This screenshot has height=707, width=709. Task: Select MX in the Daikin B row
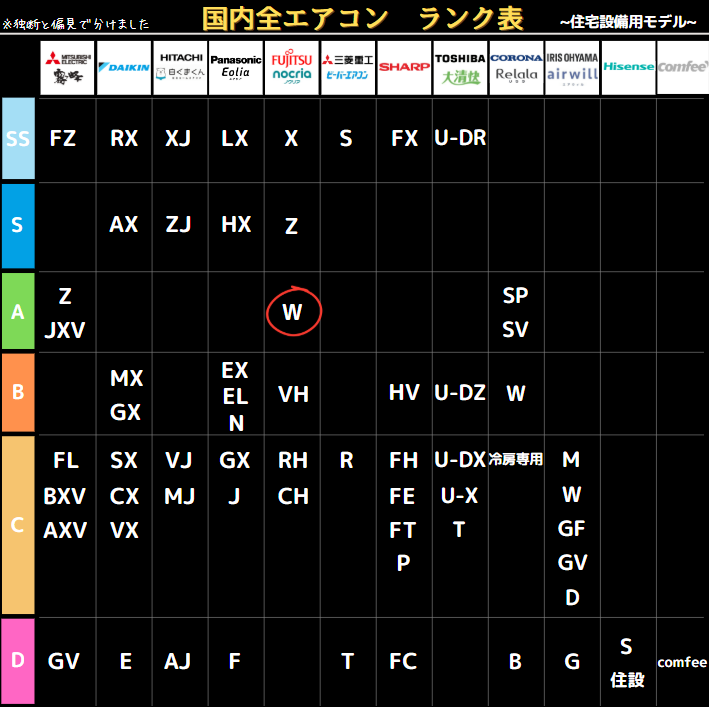126,378
